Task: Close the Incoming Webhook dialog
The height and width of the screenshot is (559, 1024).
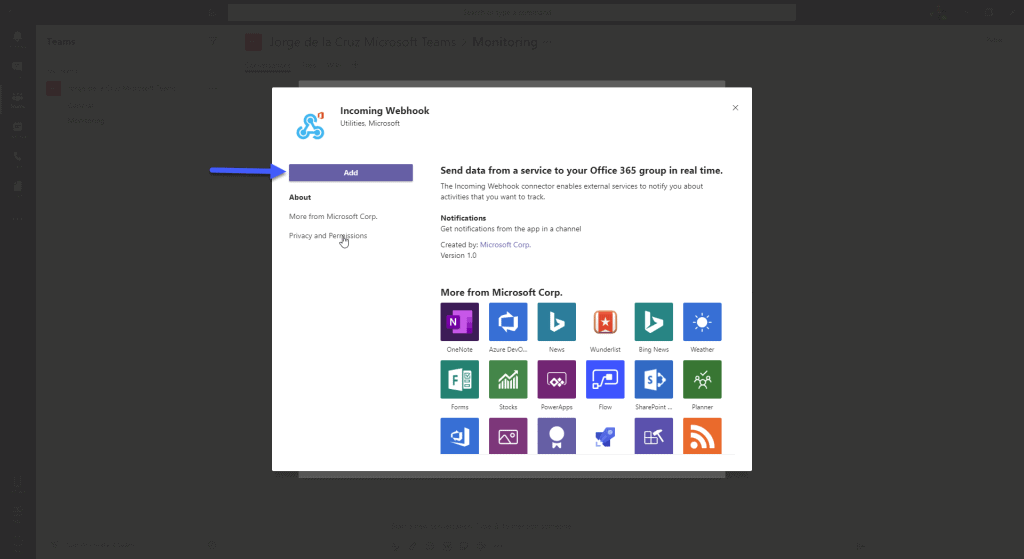Action: click(735, 108)
